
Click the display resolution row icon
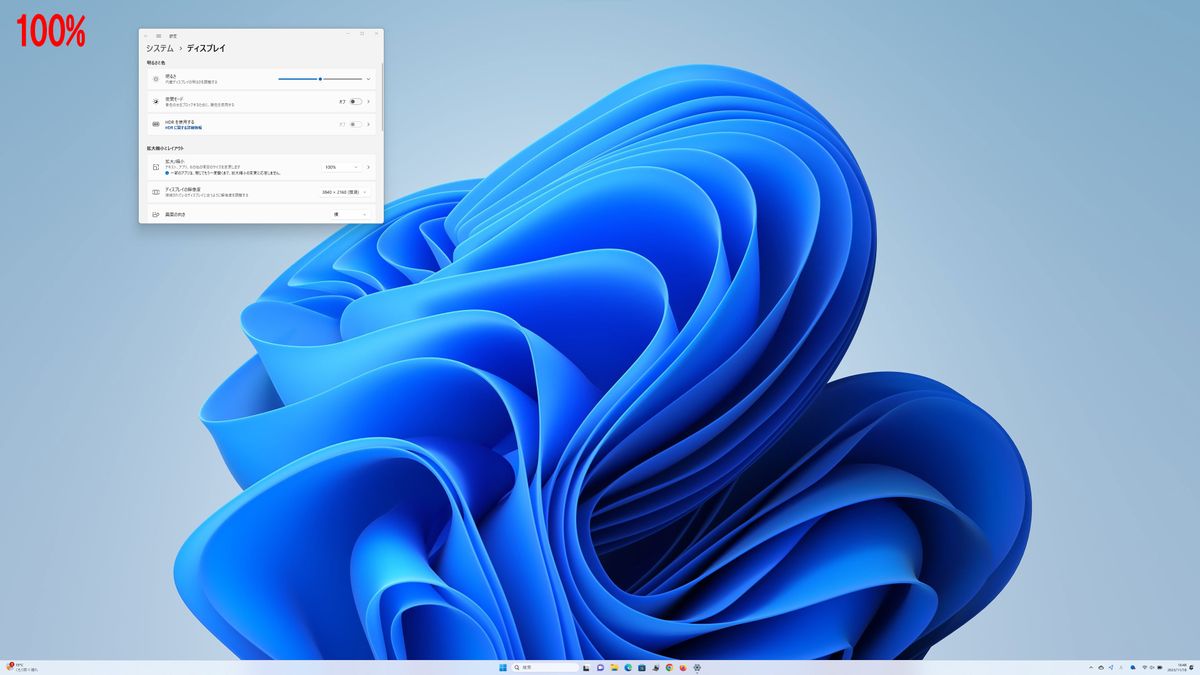click(155, 191)
